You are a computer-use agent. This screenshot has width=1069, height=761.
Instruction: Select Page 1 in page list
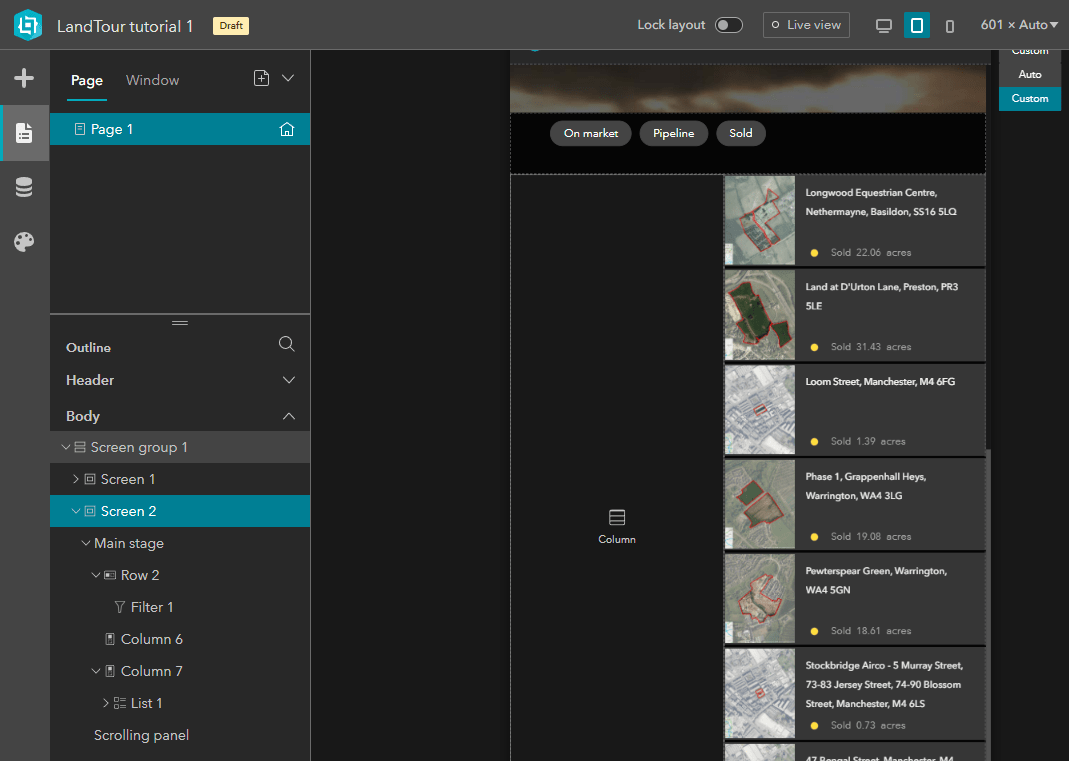180,129
